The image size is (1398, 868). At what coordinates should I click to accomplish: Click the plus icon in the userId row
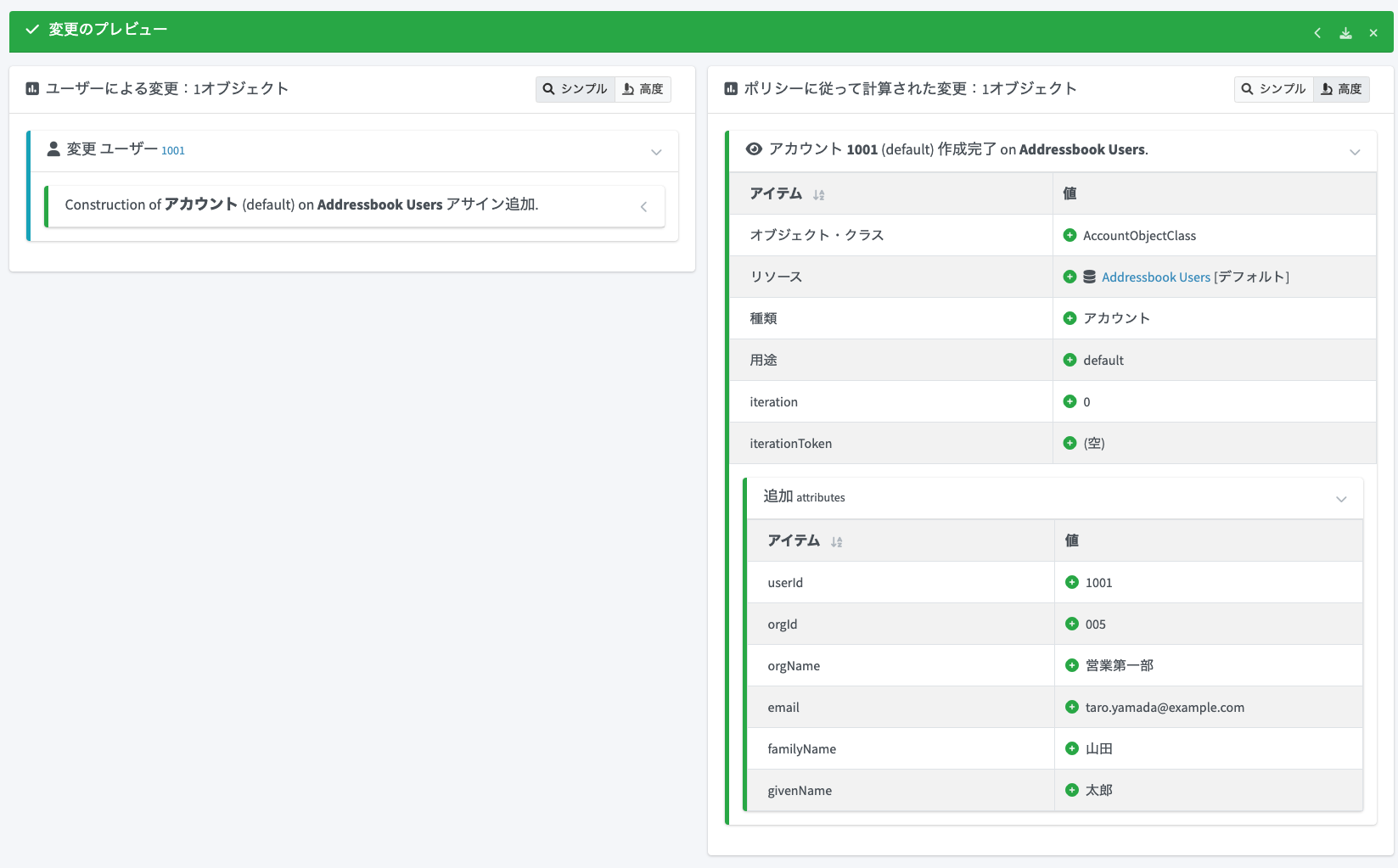[x=1072, y=582]
